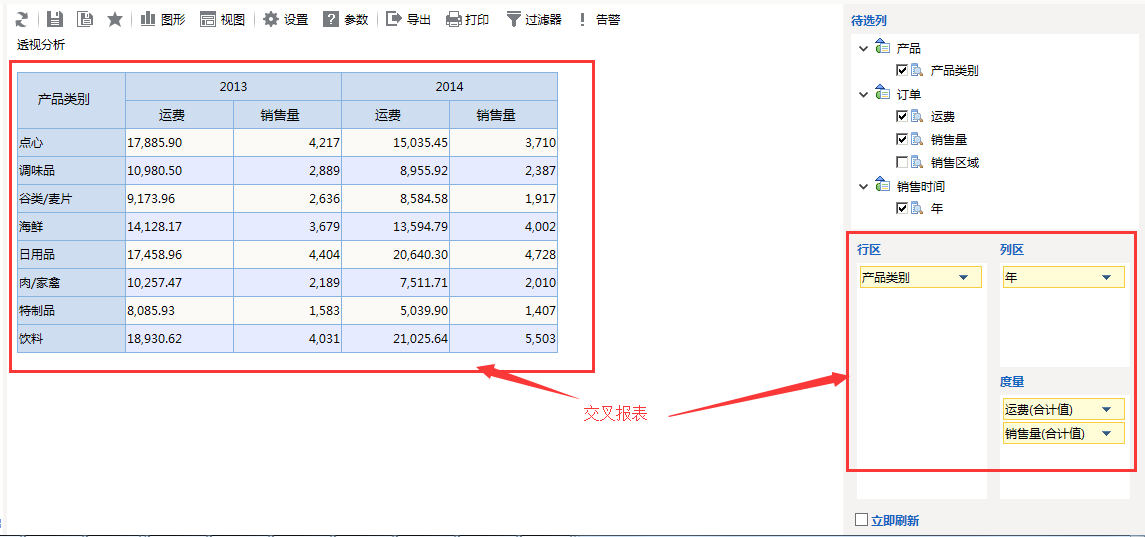The width and height of the screenshot is (1145, 537).
Task: Open dropdown arrow on 年 column field
Action: [x=1106, y=278]
